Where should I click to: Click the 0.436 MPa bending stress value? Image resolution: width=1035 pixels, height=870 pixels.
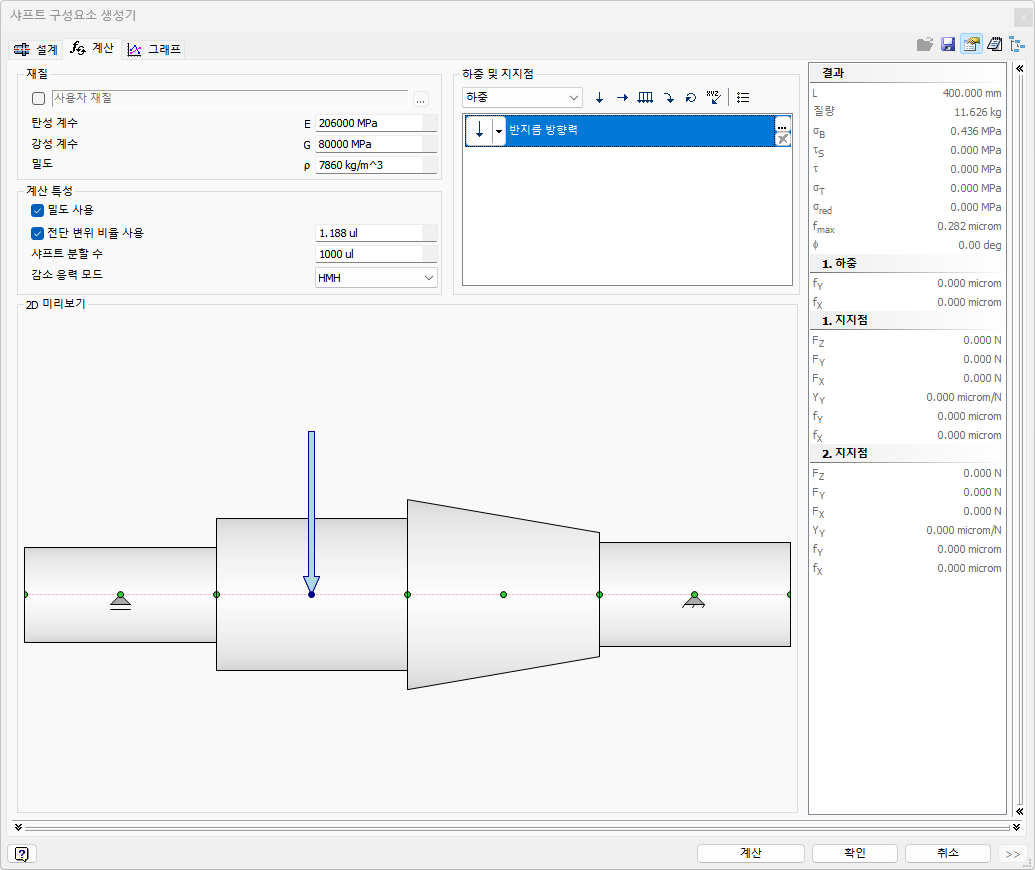(976, 131)
